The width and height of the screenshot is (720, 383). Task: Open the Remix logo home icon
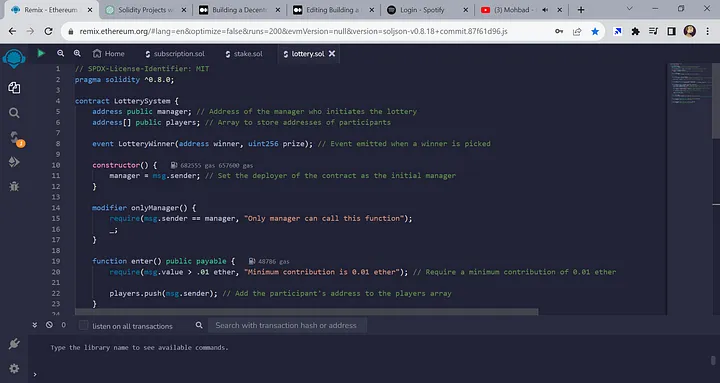(x=14, y=58)
